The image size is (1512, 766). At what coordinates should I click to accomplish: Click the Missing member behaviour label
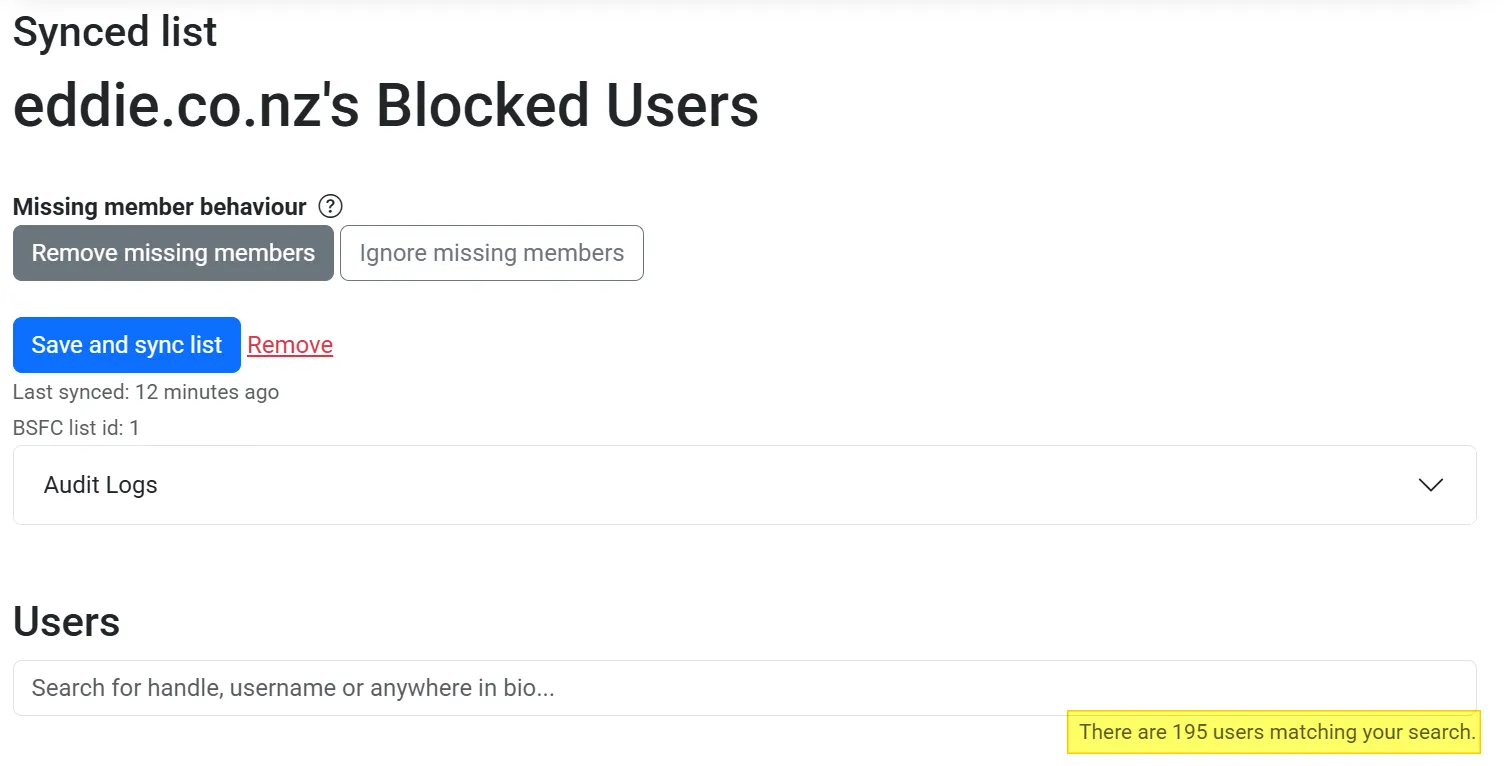point(160,207)
